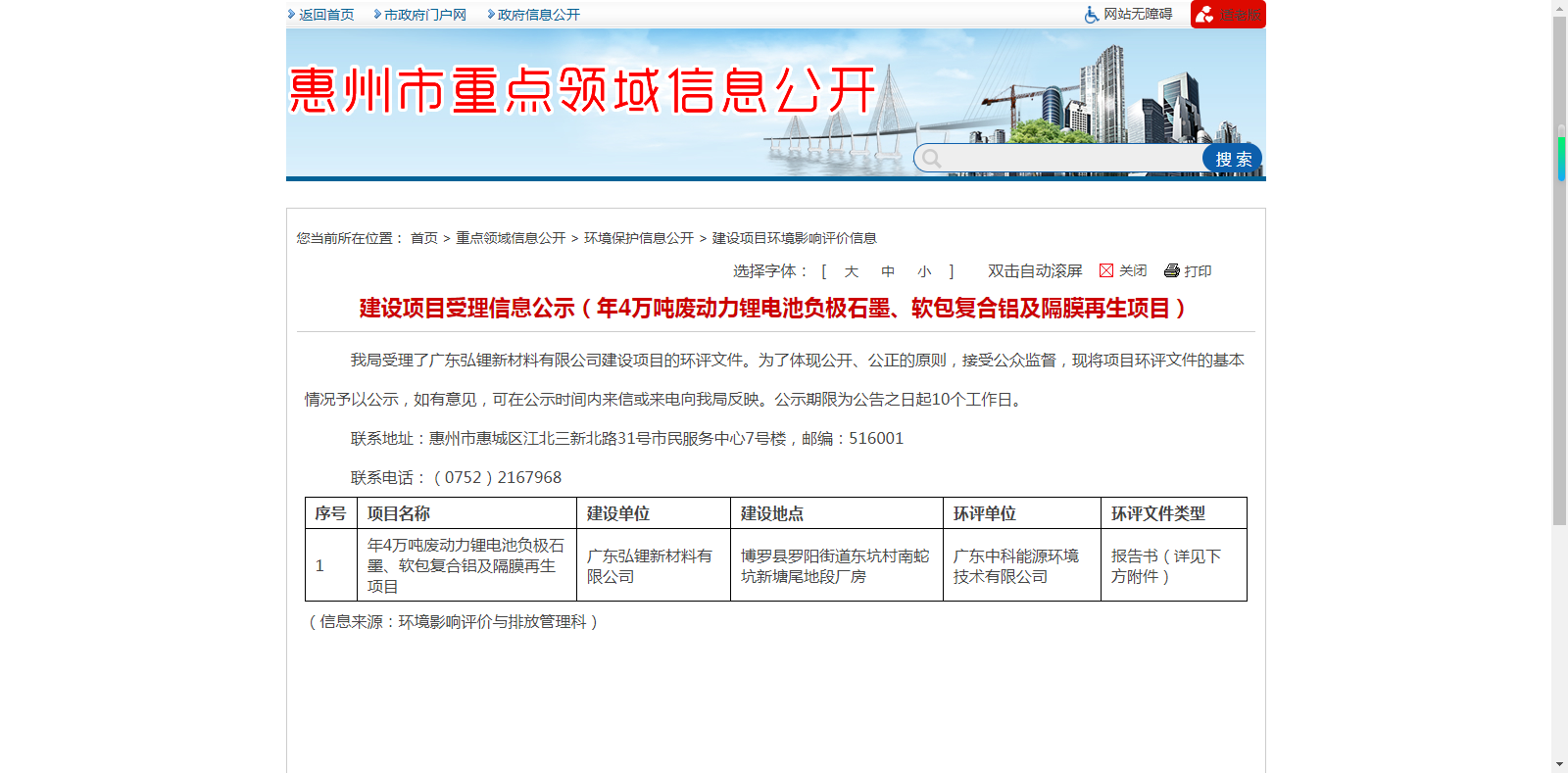Click the red article title heading
1568x773 pixels.
pyautogui.click(x=775, y=309)
